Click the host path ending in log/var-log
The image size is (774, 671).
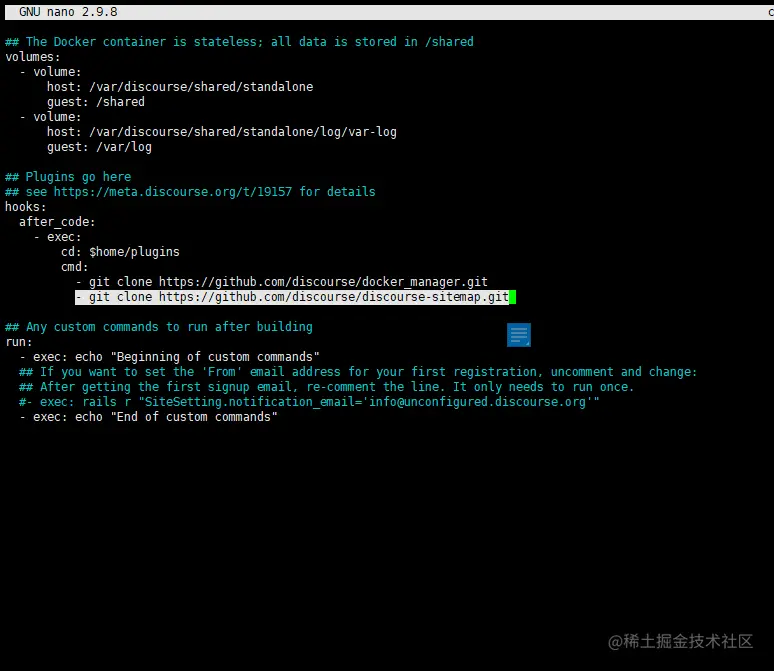(243, 132)
